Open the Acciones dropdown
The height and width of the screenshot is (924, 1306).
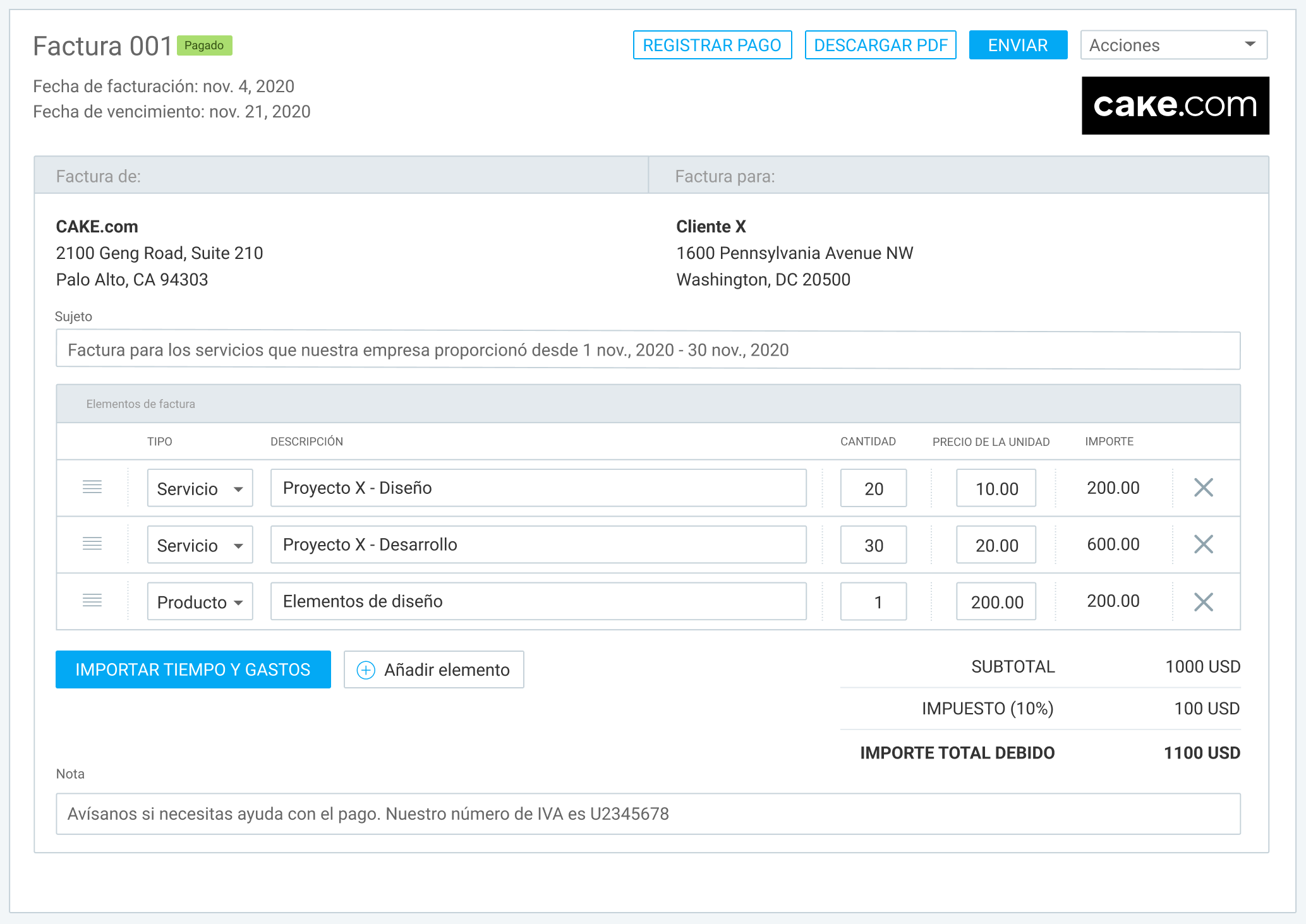coord(1173,45)
